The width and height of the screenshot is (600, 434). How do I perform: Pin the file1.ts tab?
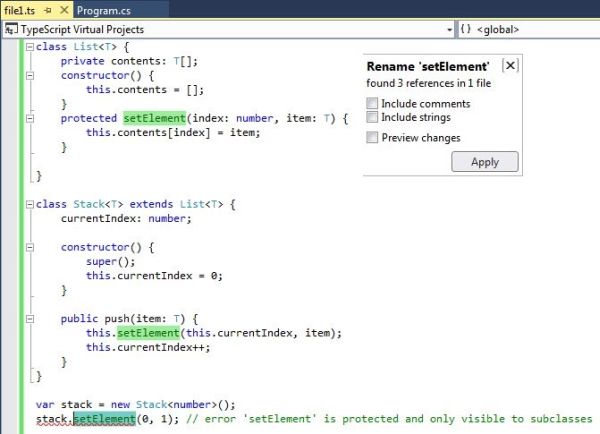point(48,10)
